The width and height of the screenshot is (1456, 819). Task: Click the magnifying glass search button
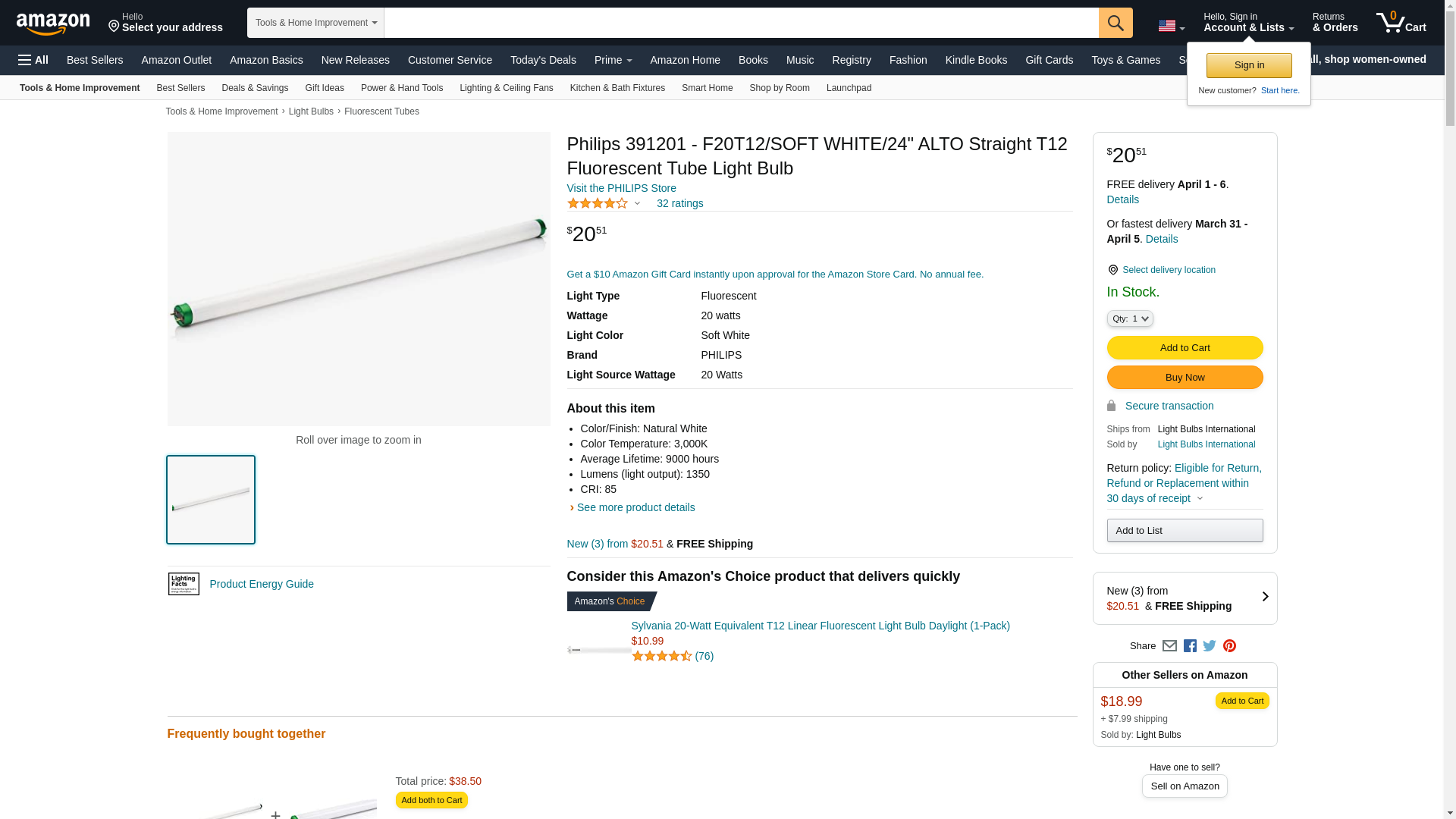coord(1115,23)
